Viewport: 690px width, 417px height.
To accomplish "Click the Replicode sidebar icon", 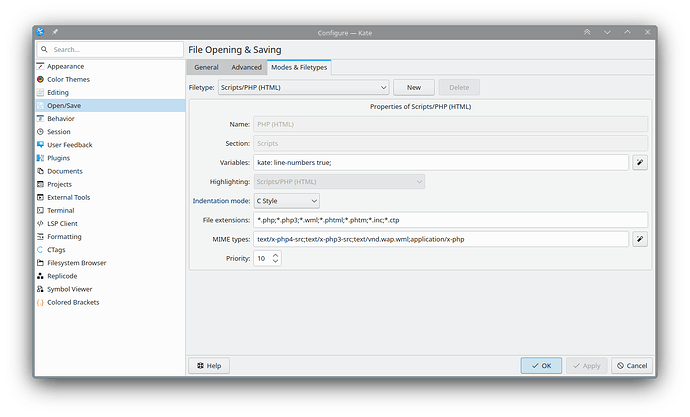I will [40, 276].
